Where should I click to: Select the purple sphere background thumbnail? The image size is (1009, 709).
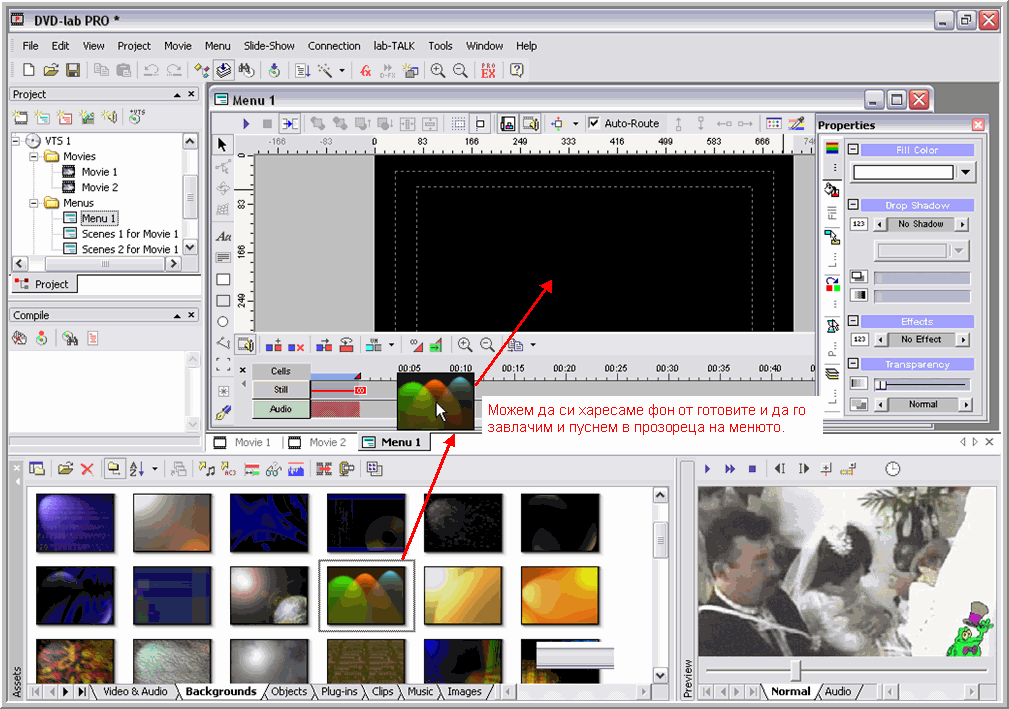point(75,522)
